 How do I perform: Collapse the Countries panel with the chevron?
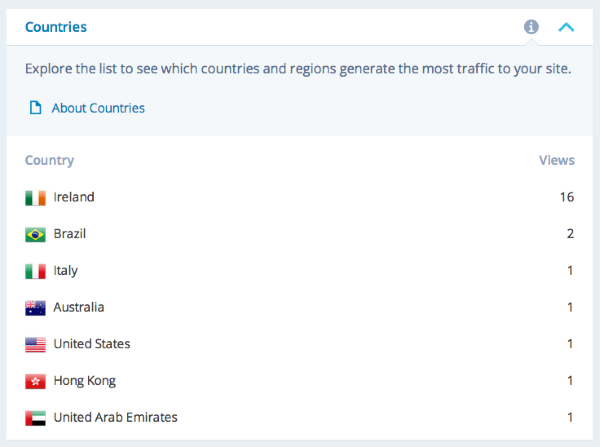[x=566, y=27]
